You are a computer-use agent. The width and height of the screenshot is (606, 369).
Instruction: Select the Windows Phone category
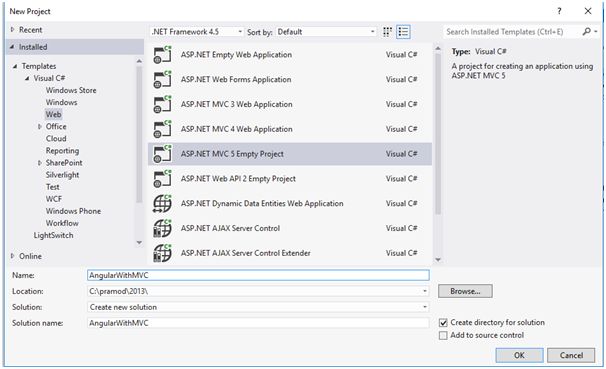click(x=73, y=211)
